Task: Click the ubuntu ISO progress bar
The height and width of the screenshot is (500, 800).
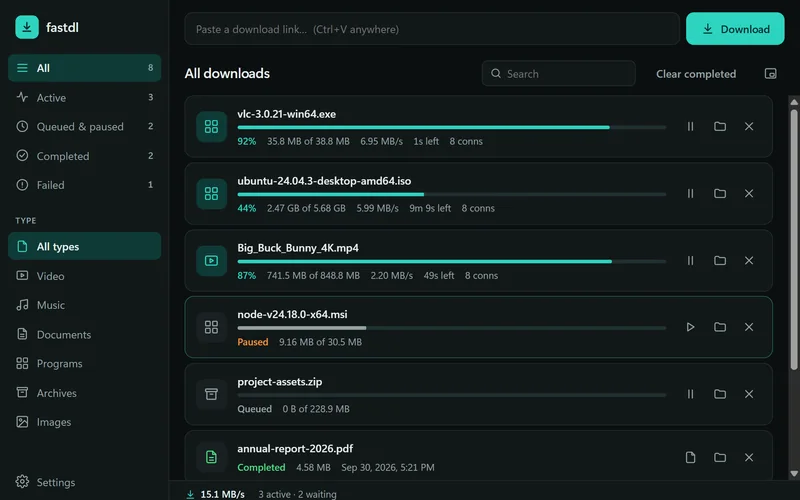Action: tap(452, 194)
